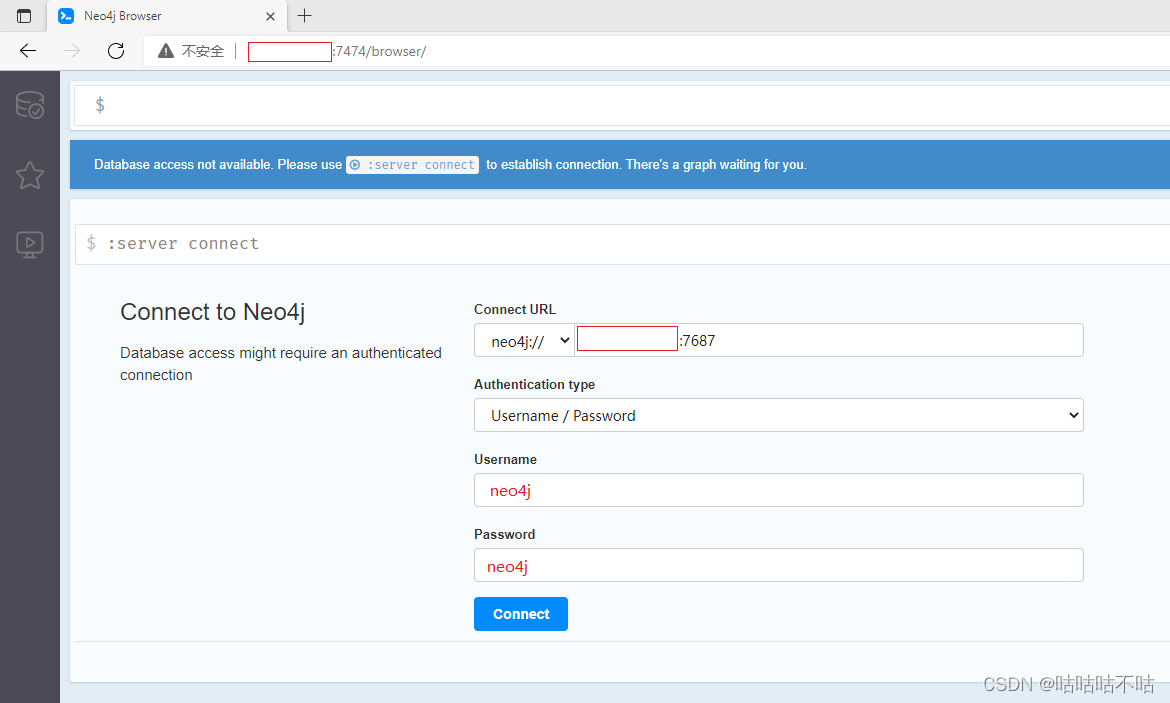Click the '不安全' security label

[x=203, y=51]
